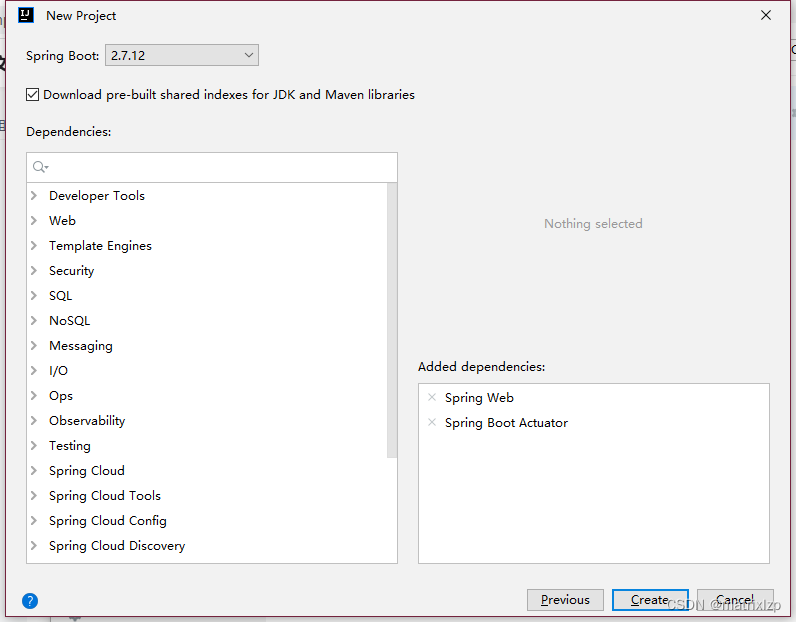Toggle Download pre-built shared indexes checkbox
The image size is (796, 622).
(x=32, y=95)
